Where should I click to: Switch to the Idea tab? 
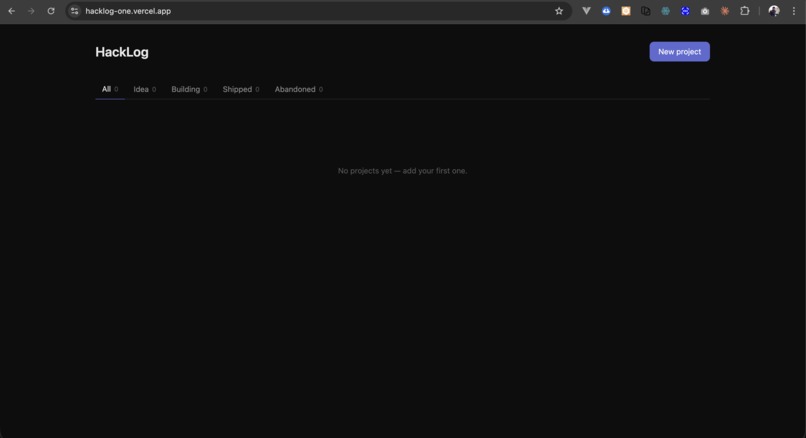click(x=144, y=89)
